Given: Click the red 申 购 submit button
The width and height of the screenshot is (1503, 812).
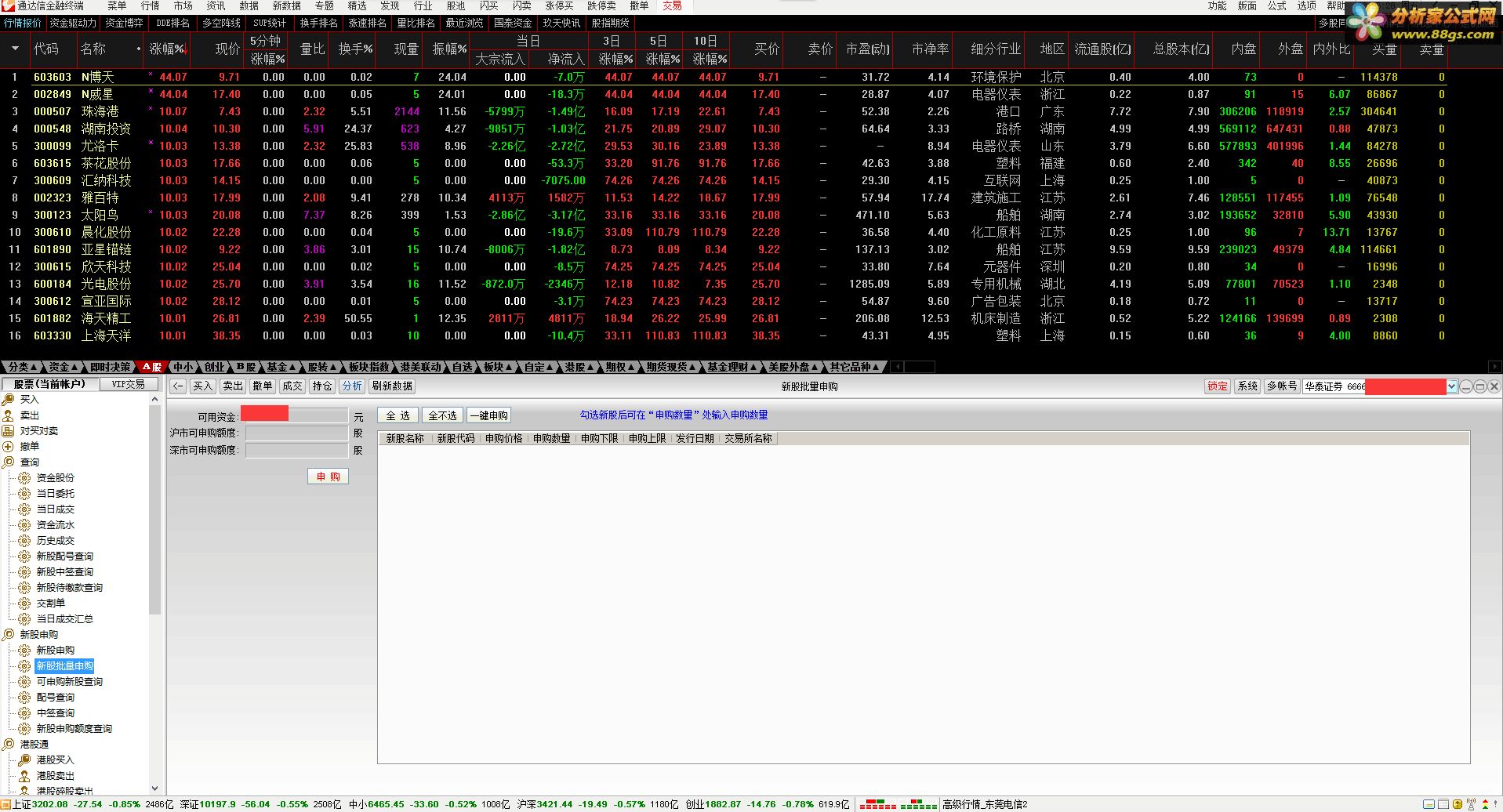Looking at the screenshot, I should 328,477.
